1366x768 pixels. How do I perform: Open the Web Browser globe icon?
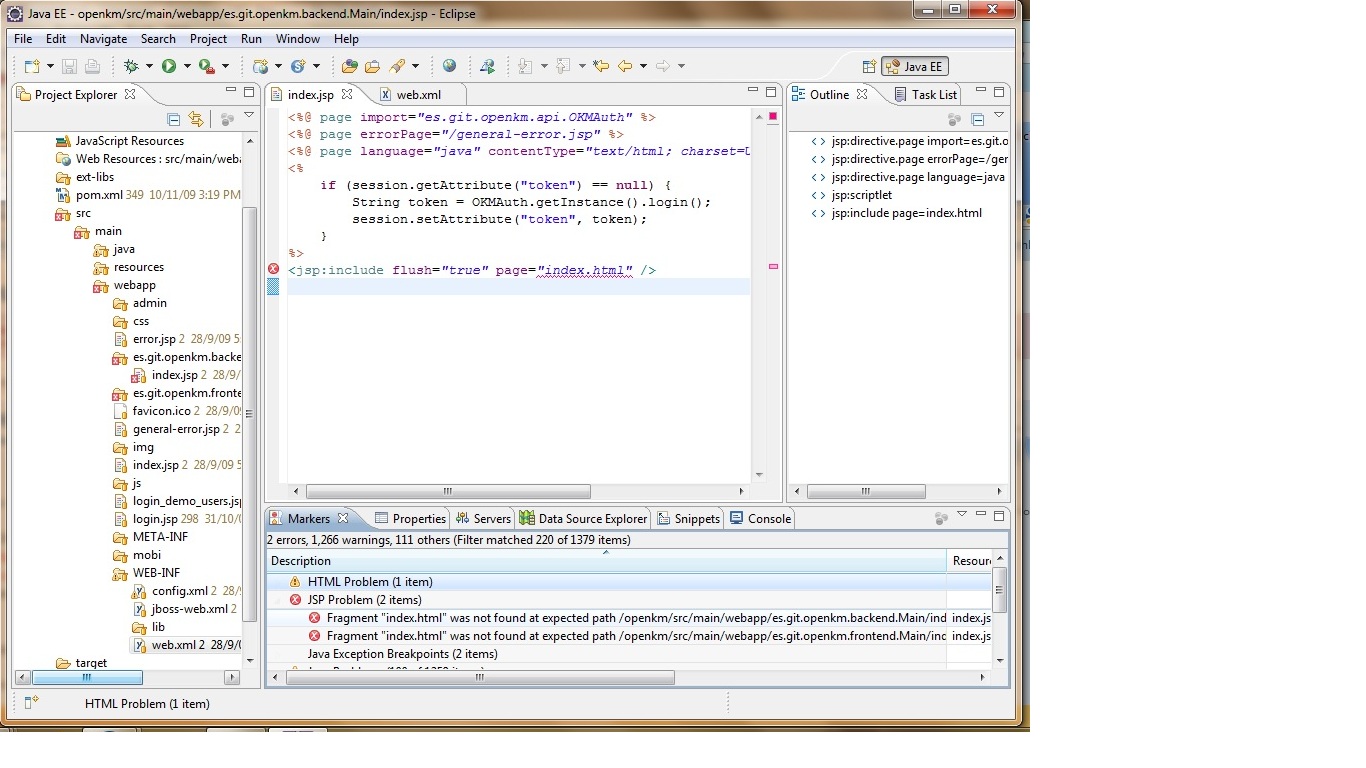[449, 66]
